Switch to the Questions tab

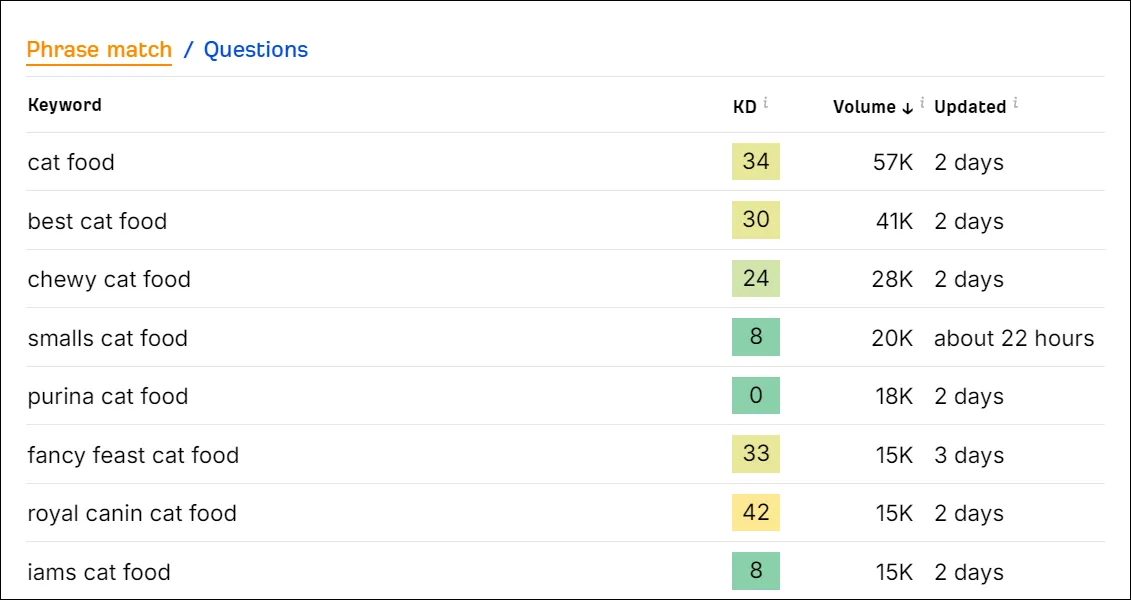tap(256, 50)
